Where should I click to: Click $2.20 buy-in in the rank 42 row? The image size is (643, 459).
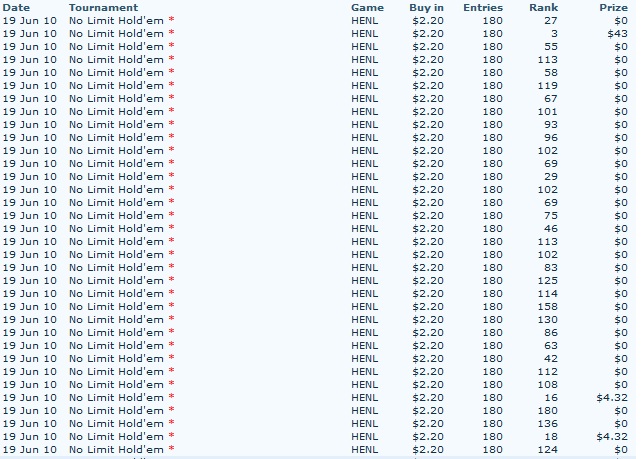tap(428, 359)
